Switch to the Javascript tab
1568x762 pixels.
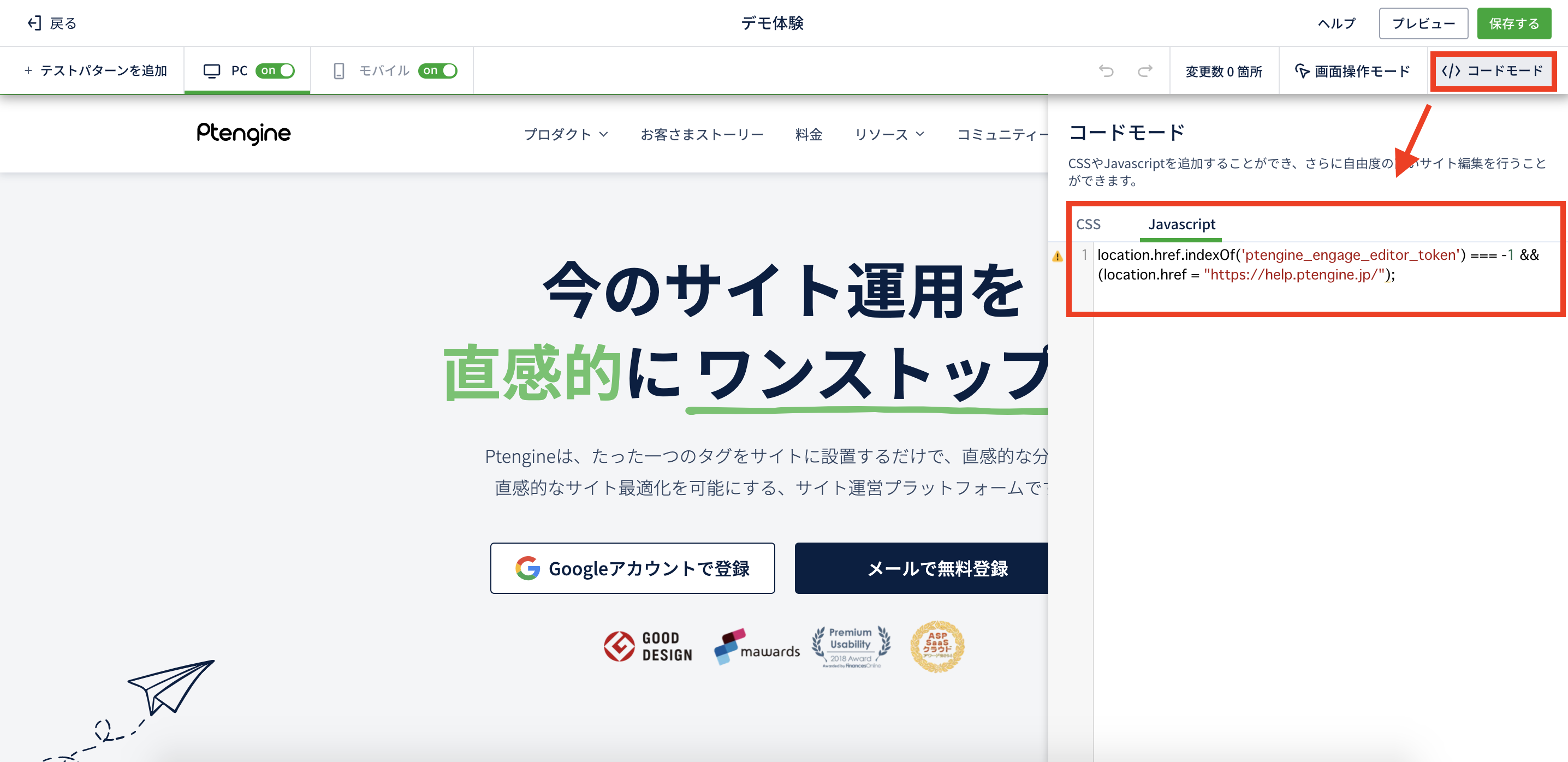[x=1181, y=224]
